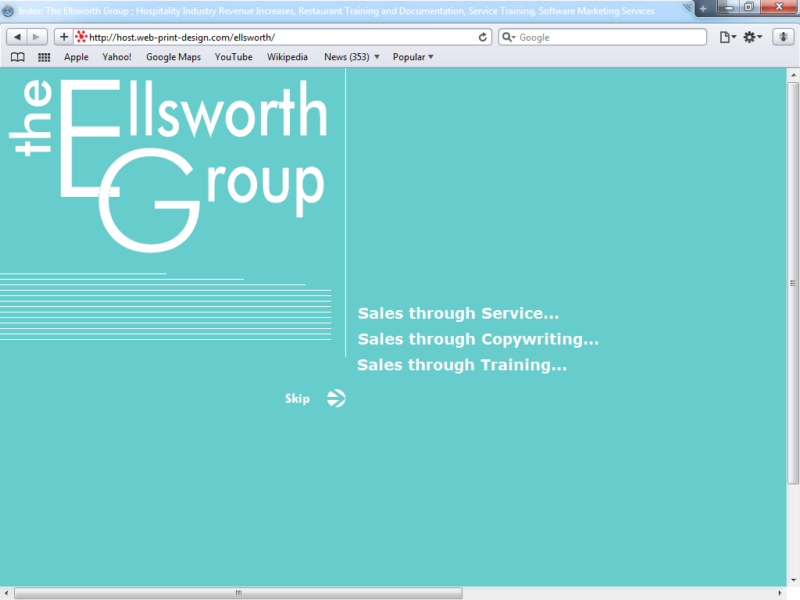The width and height of the screenshot is (800, 600).
Task: Click Sales through Training text
Action: point(462,365)
